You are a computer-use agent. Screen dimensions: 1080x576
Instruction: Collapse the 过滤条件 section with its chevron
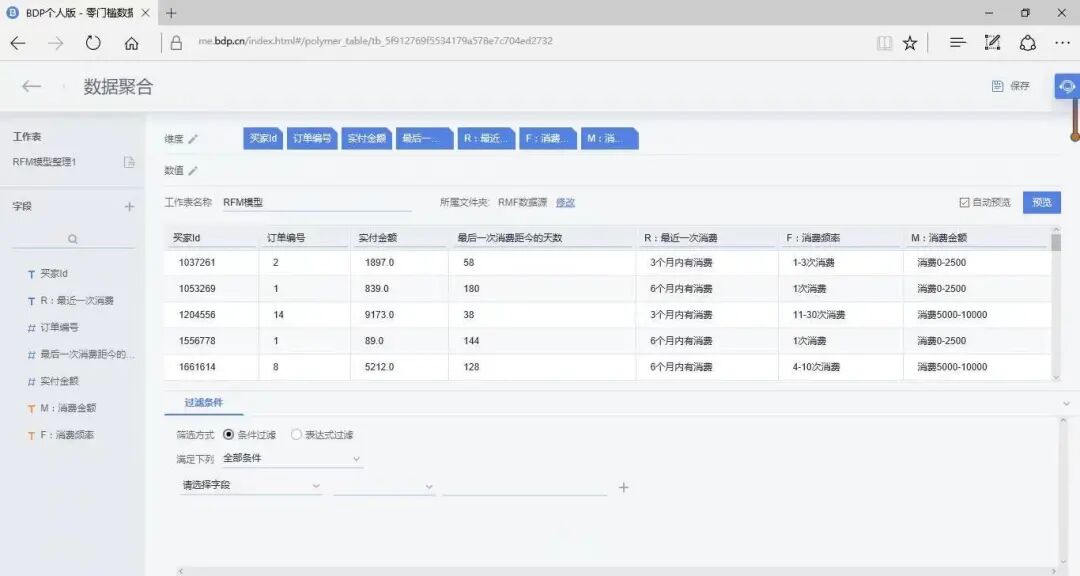click(x=1064, y=404)
